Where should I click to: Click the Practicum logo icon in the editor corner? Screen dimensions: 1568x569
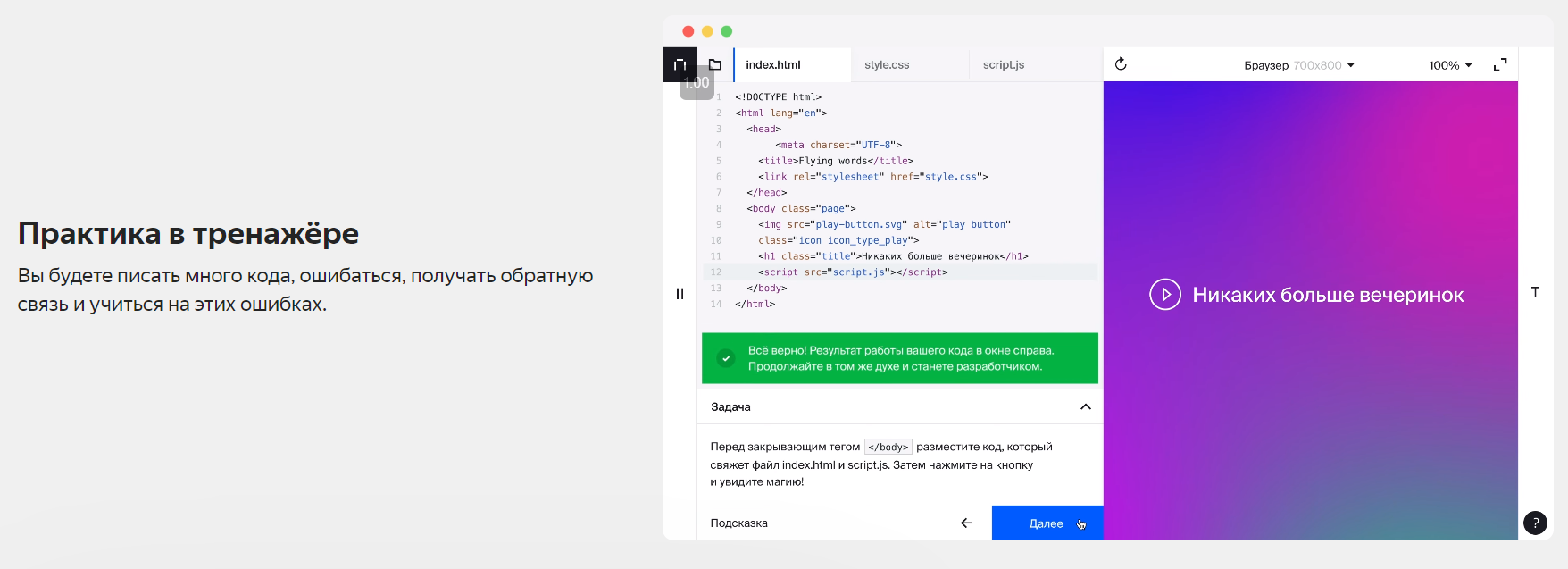point(680,64)
